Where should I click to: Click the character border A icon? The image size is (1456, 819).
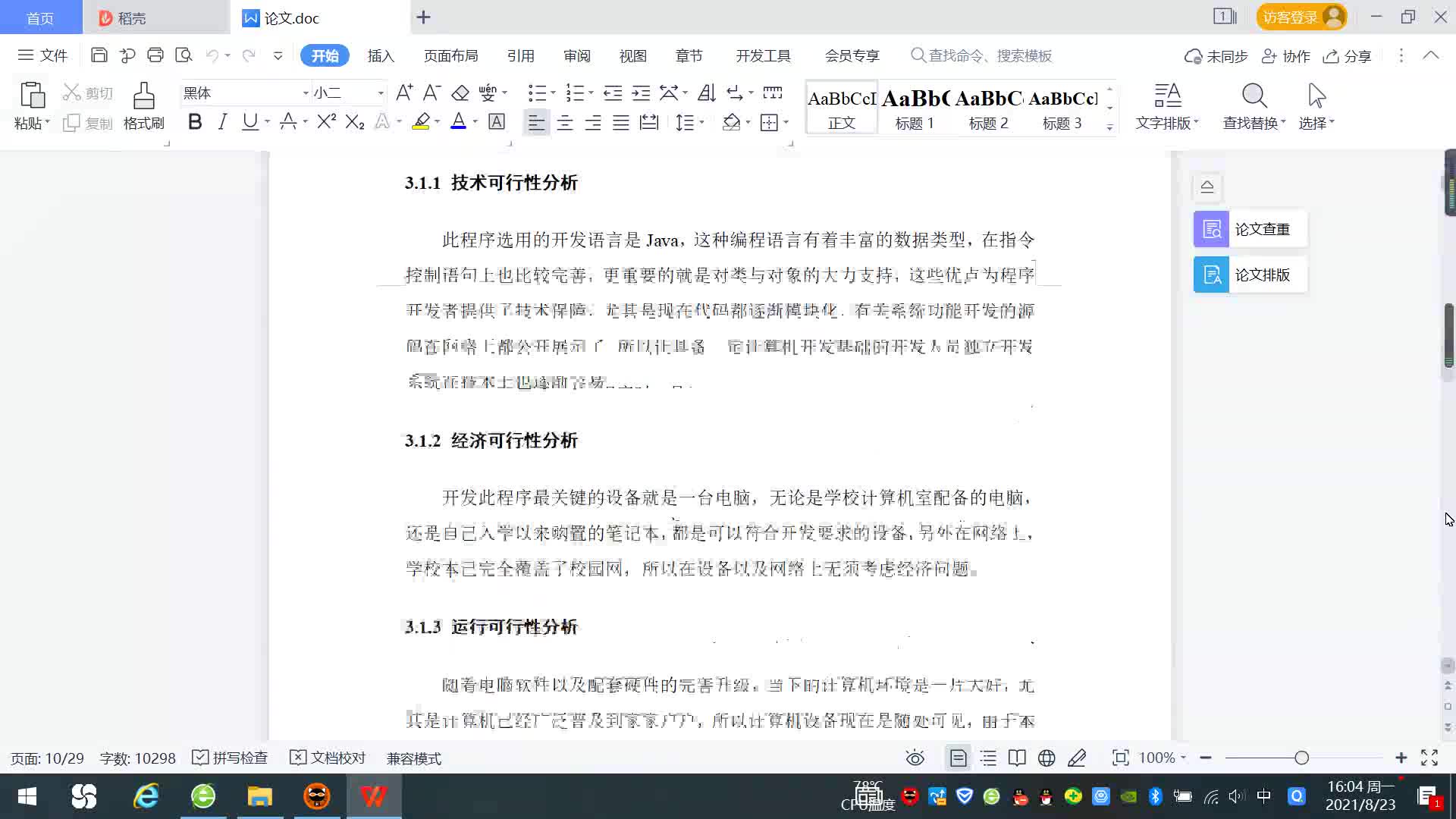[x=497, y=121]
